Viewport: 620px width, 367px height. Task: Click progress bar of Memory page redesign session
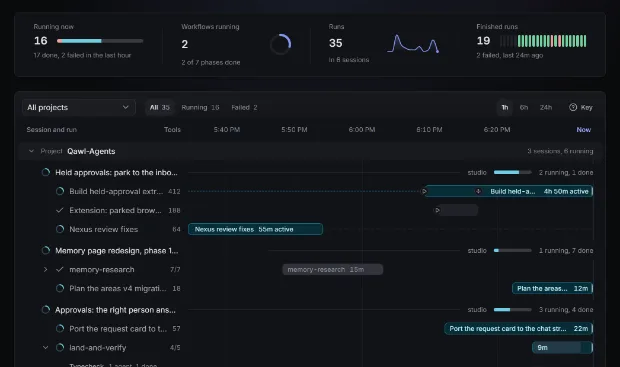[513, 251]
